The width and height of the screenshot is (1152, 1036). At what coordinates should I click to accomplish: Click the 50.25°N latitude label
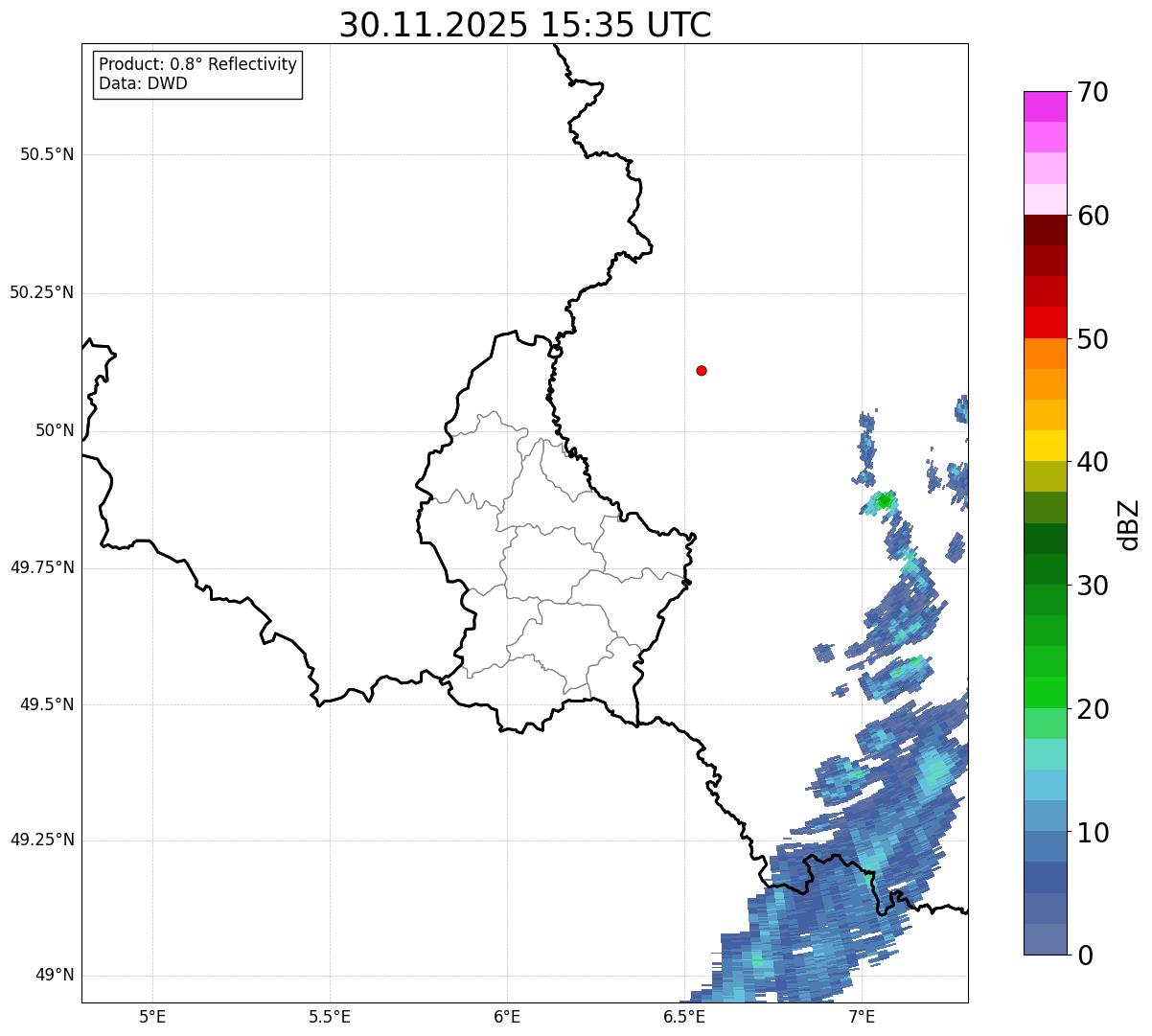(42, 292)
